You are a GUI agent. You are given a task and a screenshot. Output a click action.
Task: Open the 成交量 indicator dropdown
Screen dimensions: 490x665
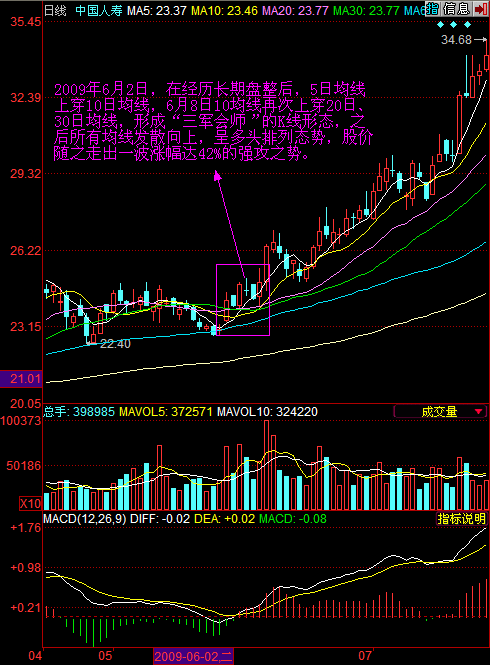(x=440, y=411)
